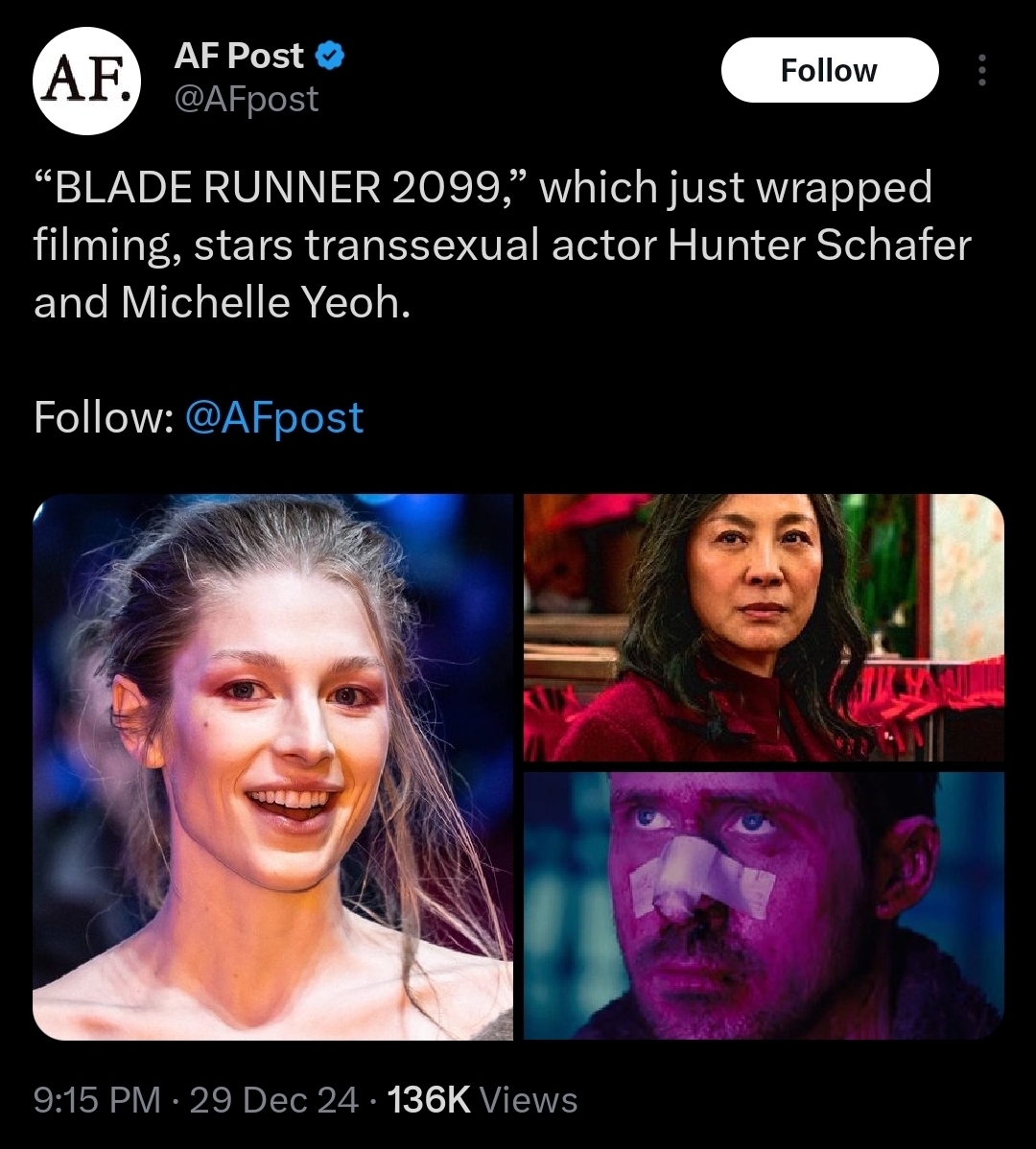Click the name Hunter Schafer in the tweet
The height and width of the screenshot is (1149, 1036).
point(819,245)
